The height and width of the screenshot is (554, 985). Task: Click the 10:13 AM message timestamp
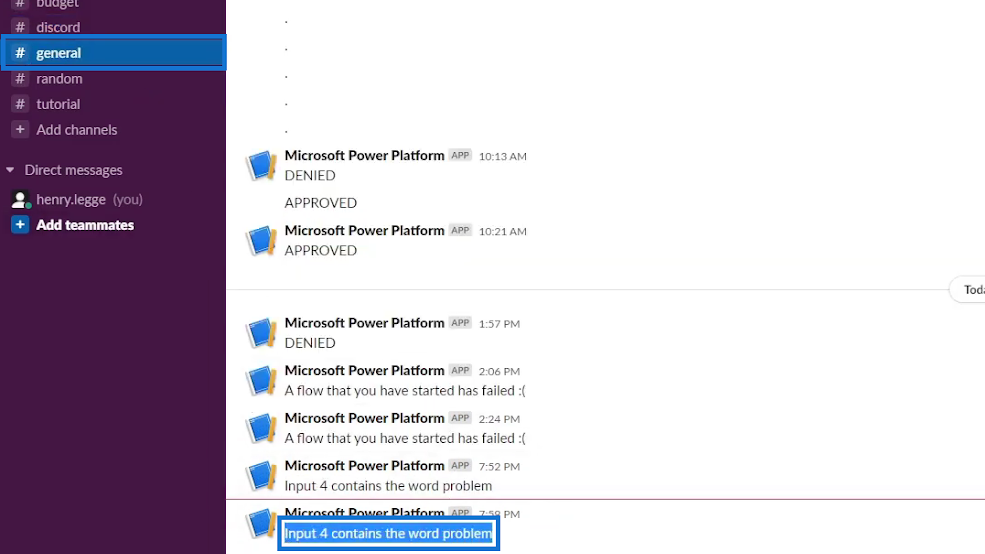click(x=503, y=156)
